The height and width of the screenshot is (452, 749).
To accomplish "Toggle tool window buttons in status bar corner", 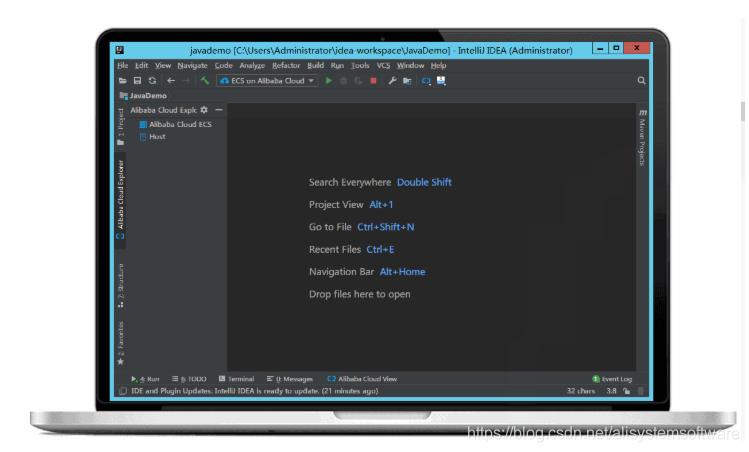I will [123, 391].
